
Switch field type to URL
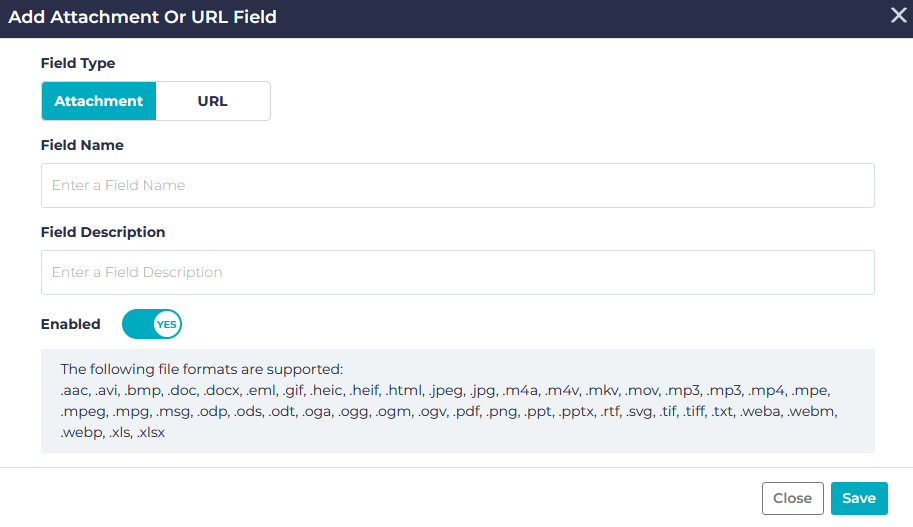212,101
